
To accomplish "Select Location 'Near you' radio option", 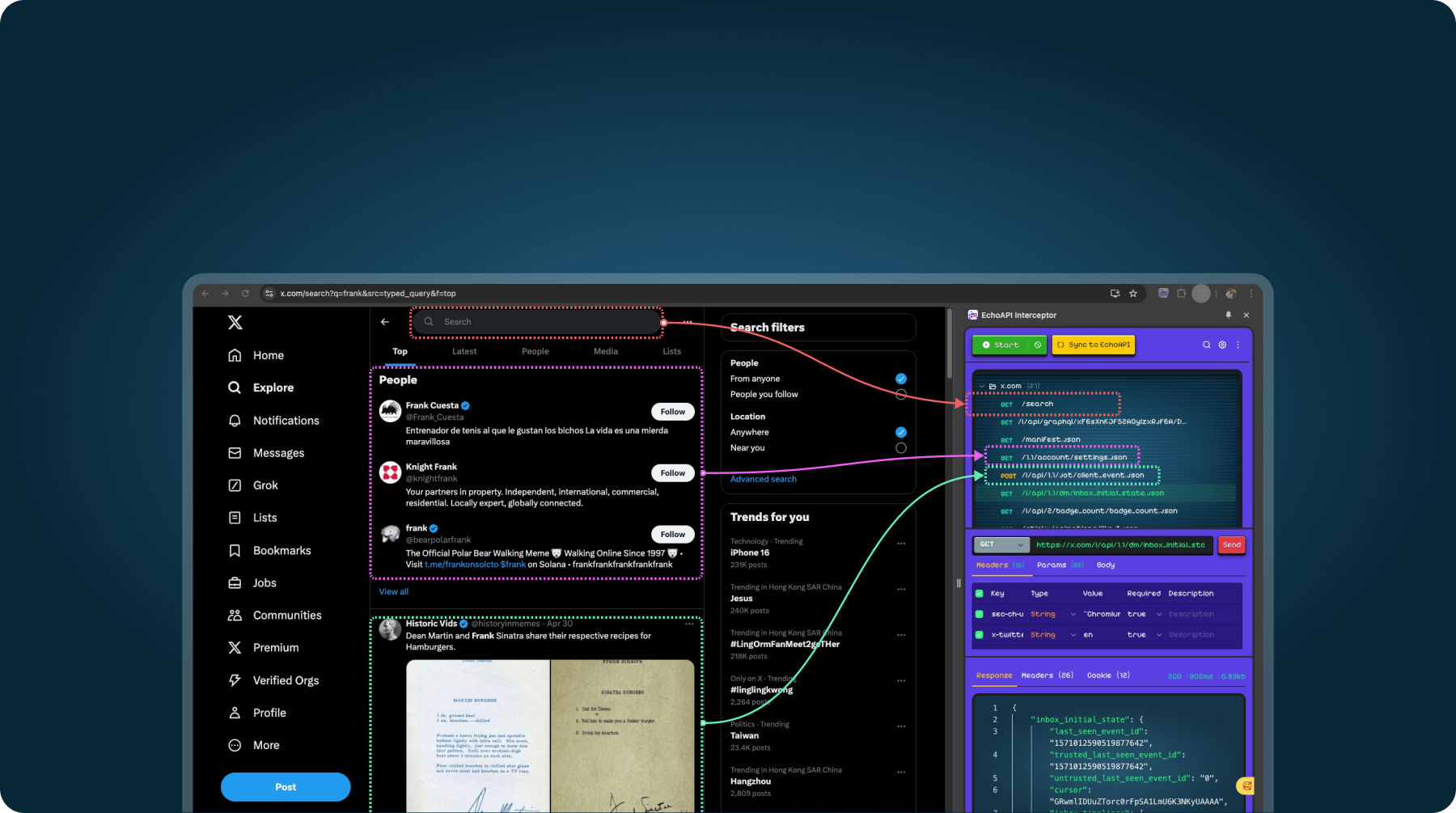I will (901, 448).
